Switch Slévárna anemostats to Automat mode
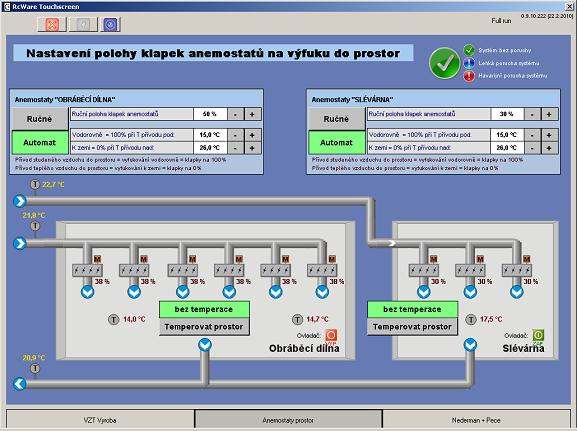This screenshot has width=577, height=431. (x=336, y=142)
